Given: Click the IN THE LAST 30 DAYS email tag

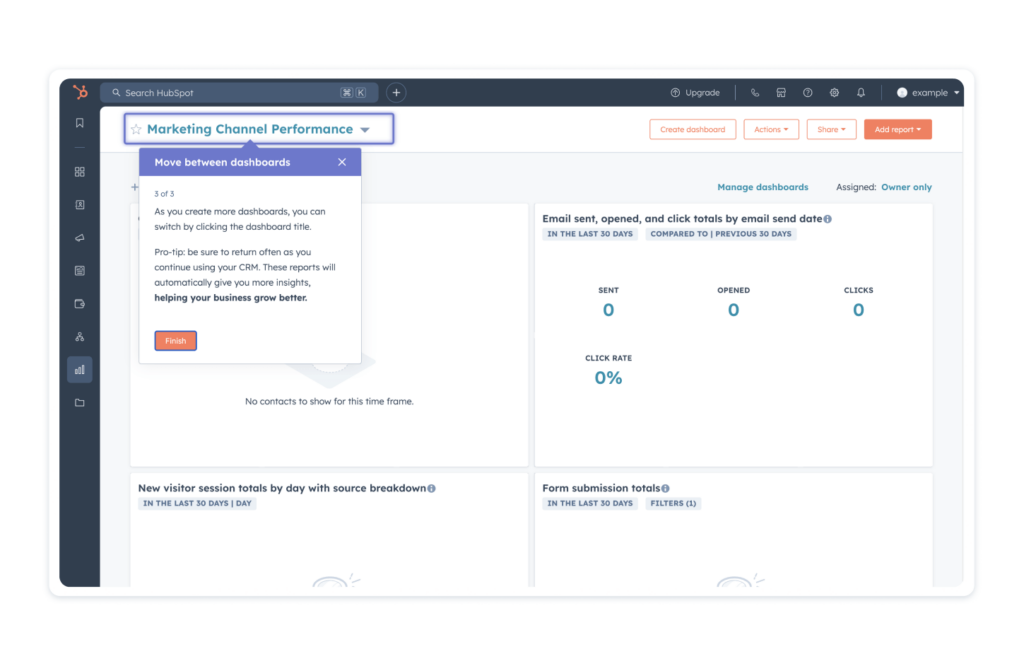Looking at the screenshot, I should point(590,234).
